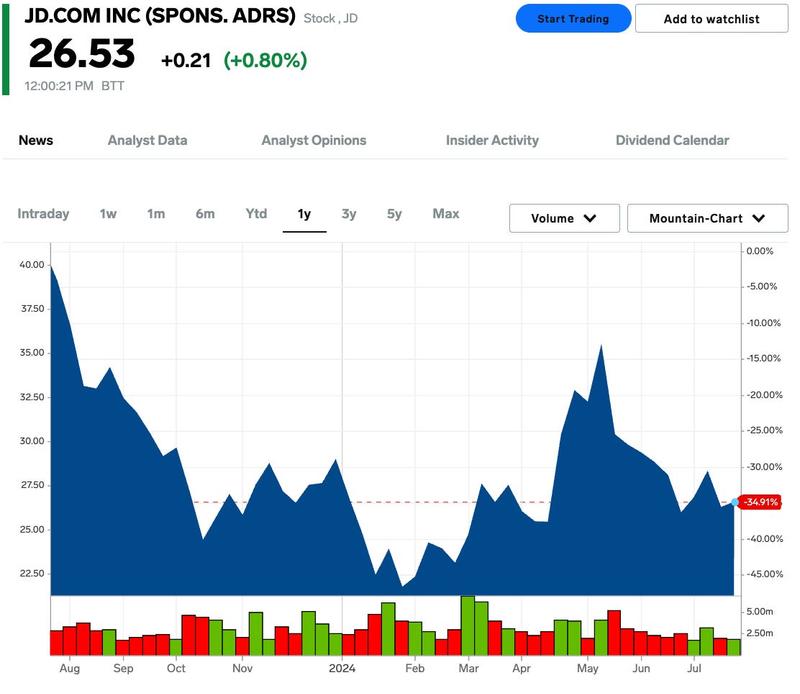Click the Aug label on the time axis
Image resolution: width=800 pixels, height=694 pixels.
tap(70, 668)
